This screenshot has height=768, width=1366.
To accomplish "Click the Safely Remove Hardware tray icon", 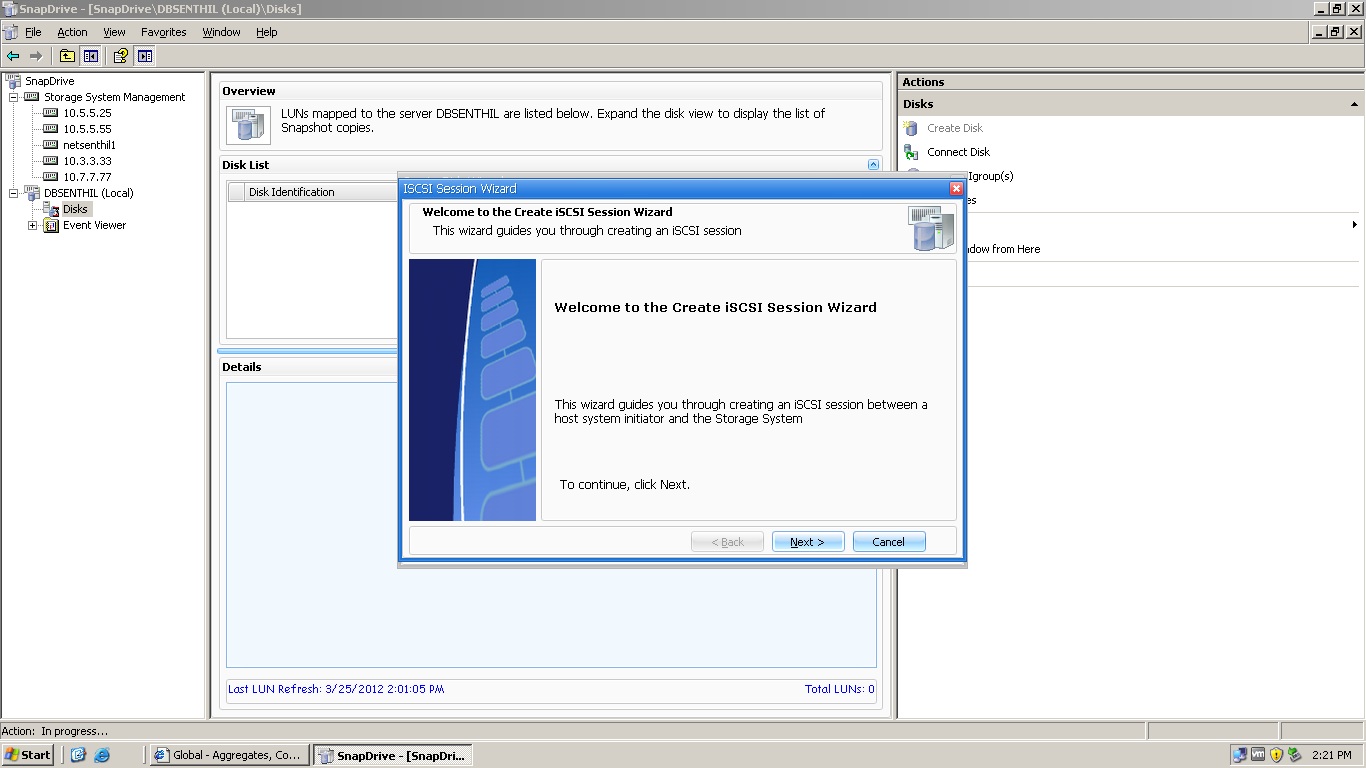I will point(1294,755).
